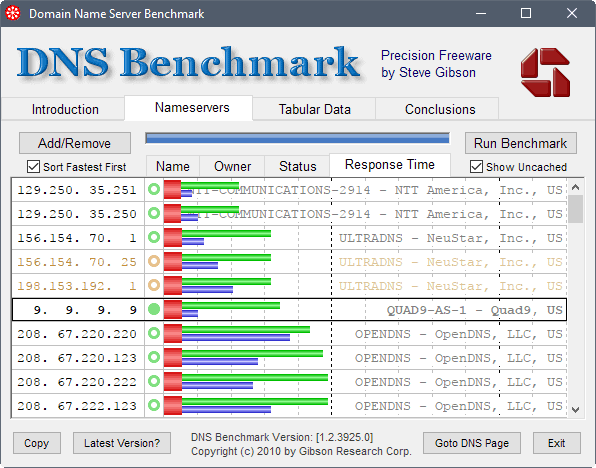Click the orange status circle for 156.154.70.25
The image size is (596, 468).
[x=154, y=261]
